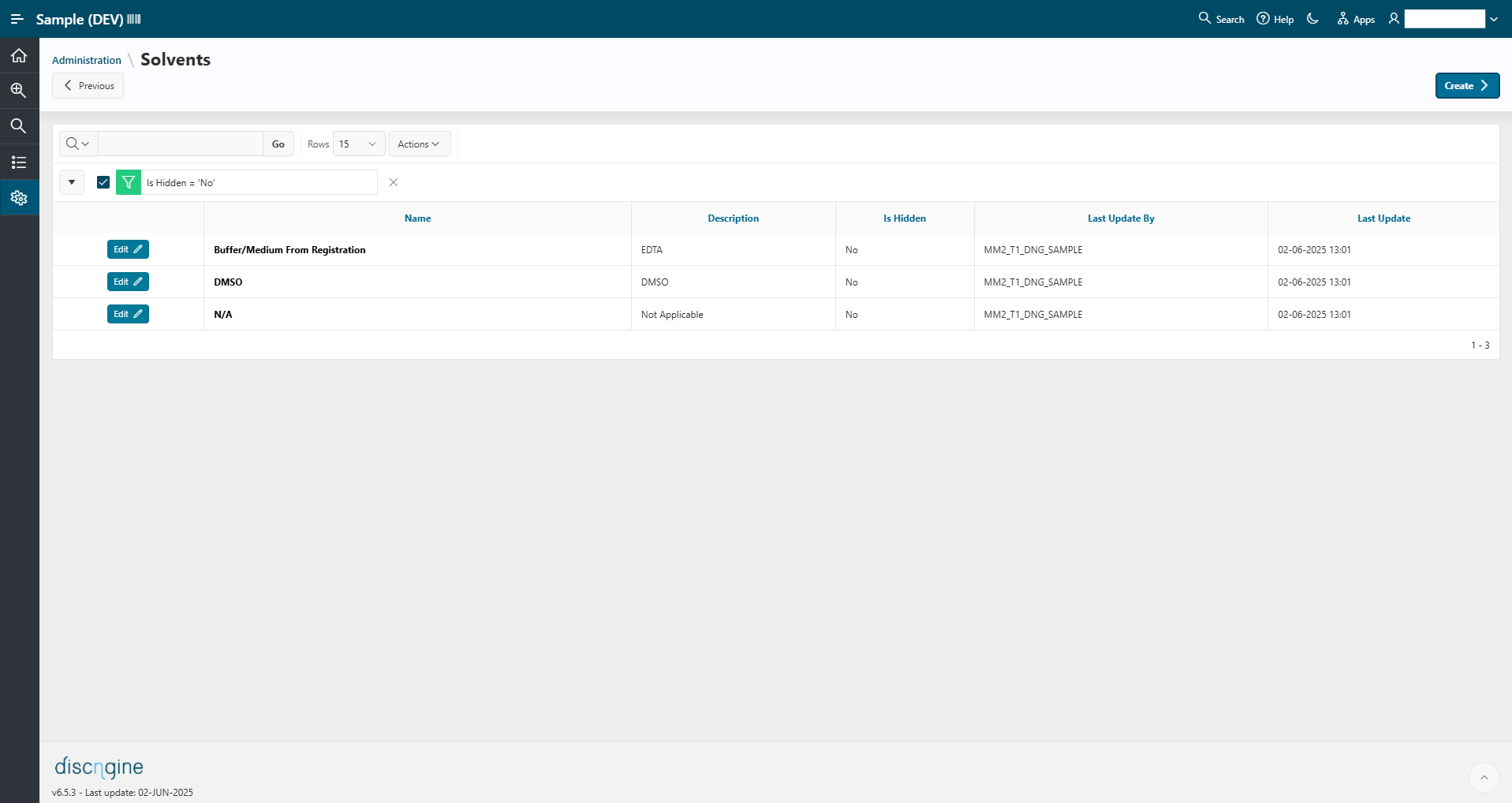The image size is (1512, 803).
Task: Open the Apps menu
Action: click(x=1356, y=19)
